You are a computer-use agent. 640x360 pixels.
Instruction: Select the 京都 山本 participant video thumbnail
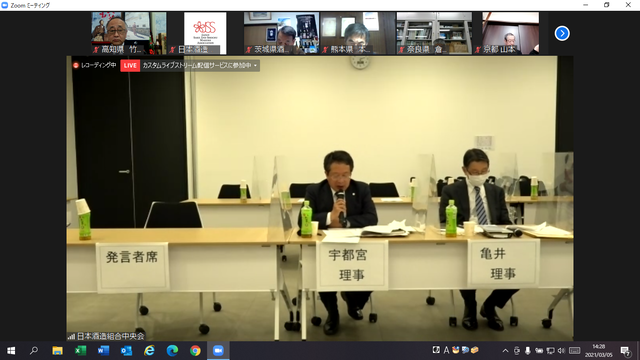(510, 33)
